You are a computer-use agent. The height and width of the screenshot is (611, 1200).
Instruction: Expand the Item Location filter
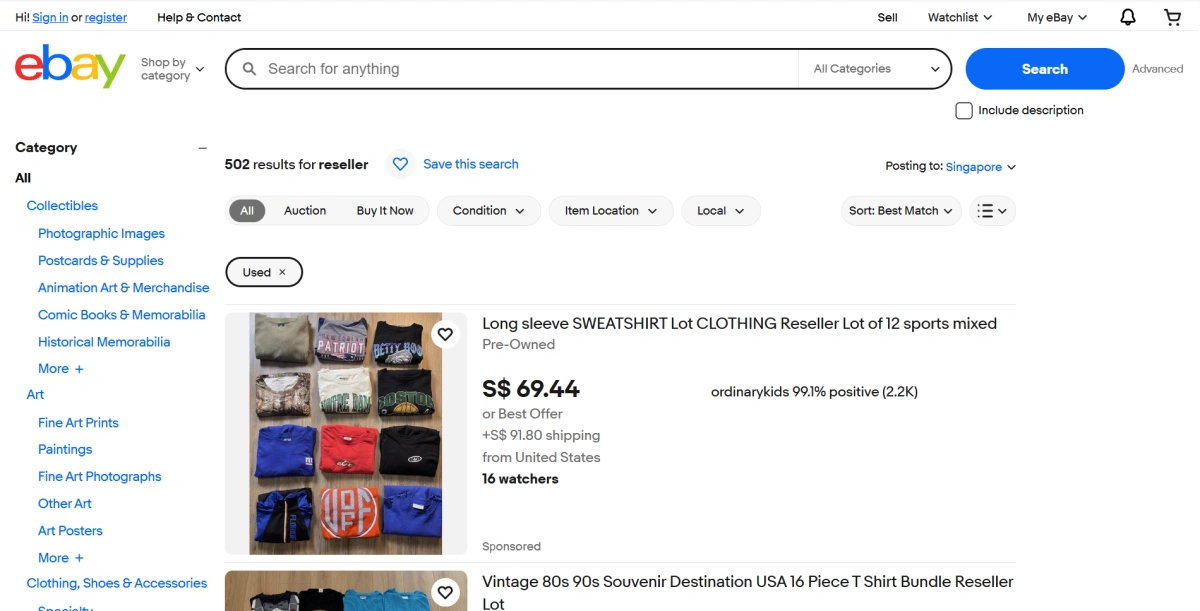pos(610,211)
